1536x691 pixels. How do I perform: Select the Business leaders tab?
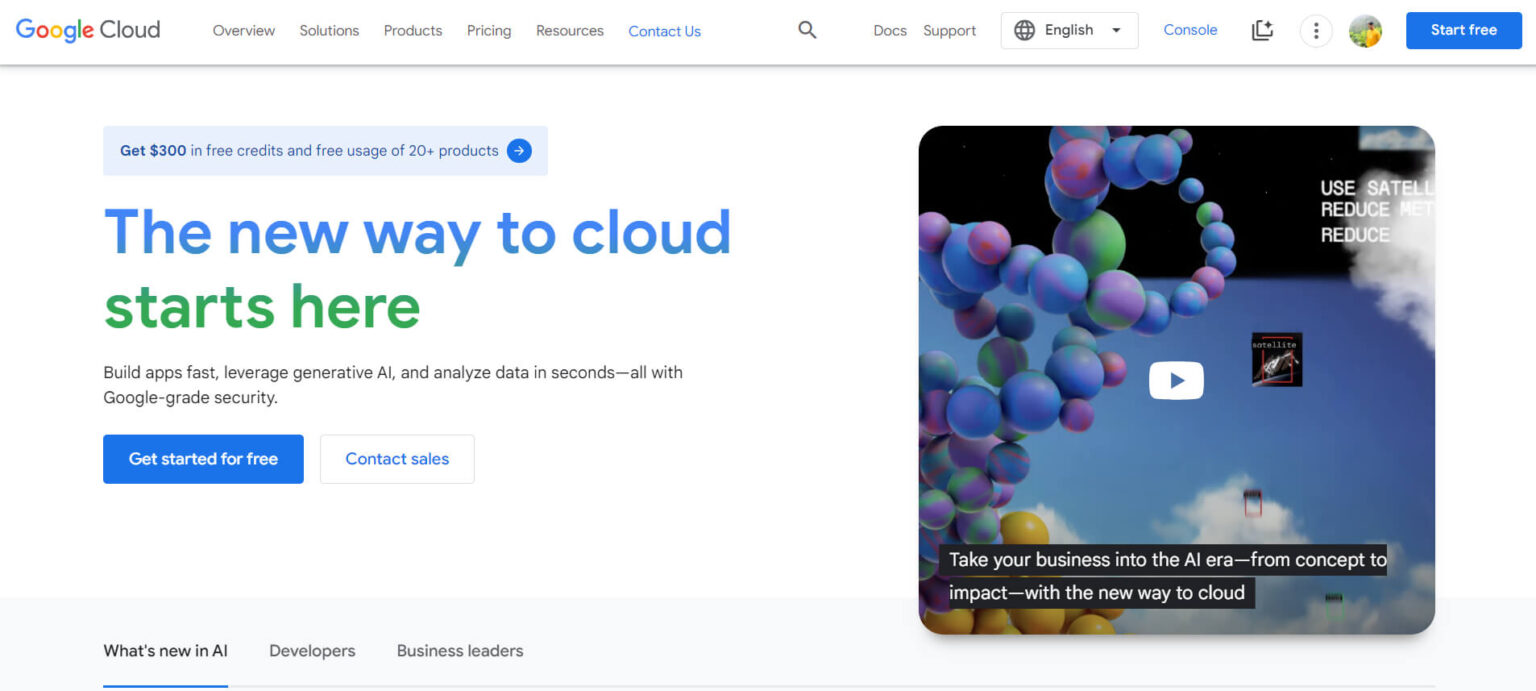tap(459, 650)
